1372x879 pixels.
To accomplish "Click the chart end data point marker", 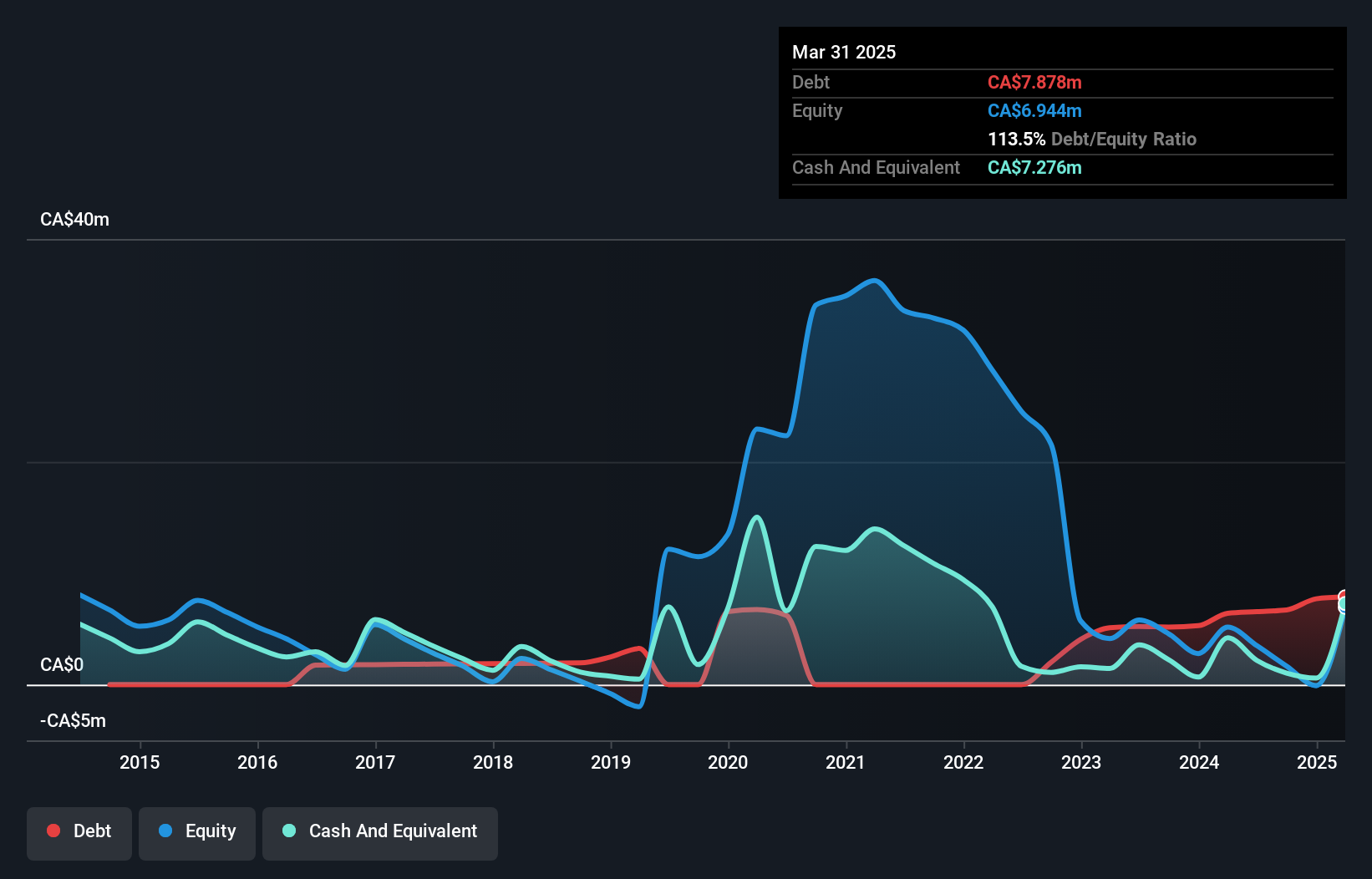I will coord(1344,602).
